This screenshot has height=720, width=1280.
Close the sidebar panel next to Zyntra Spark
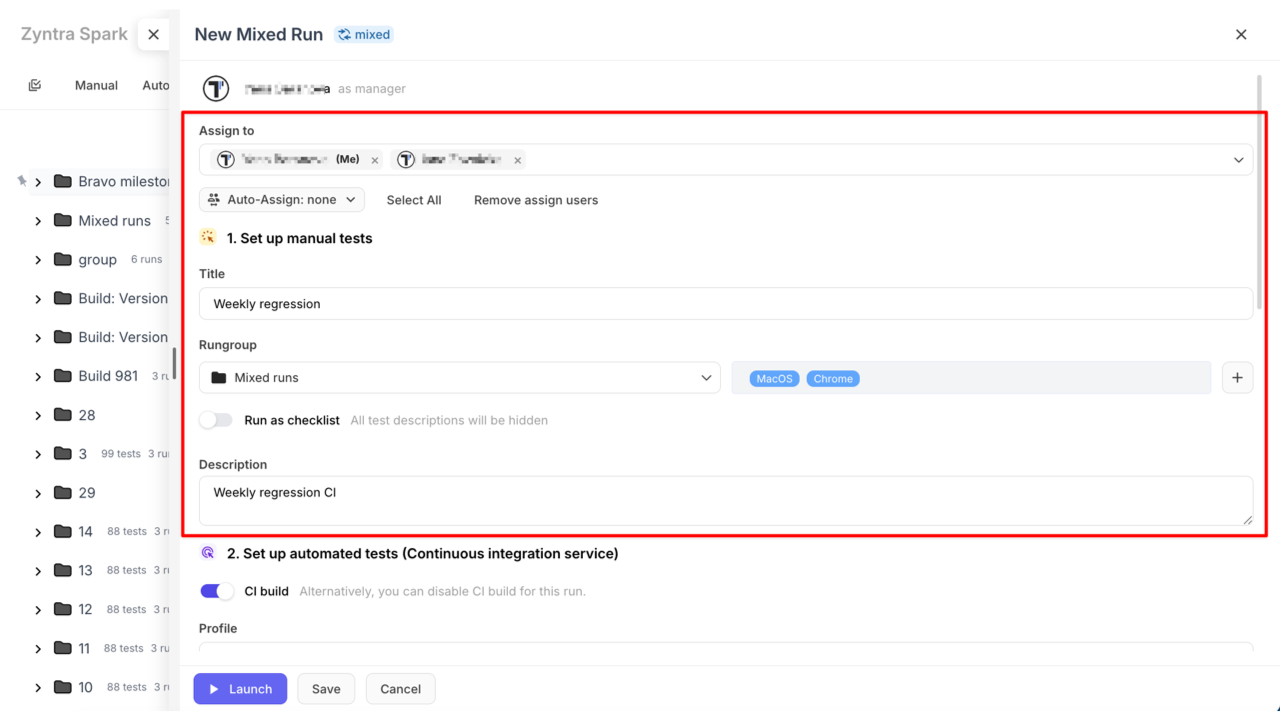point(153,34)
